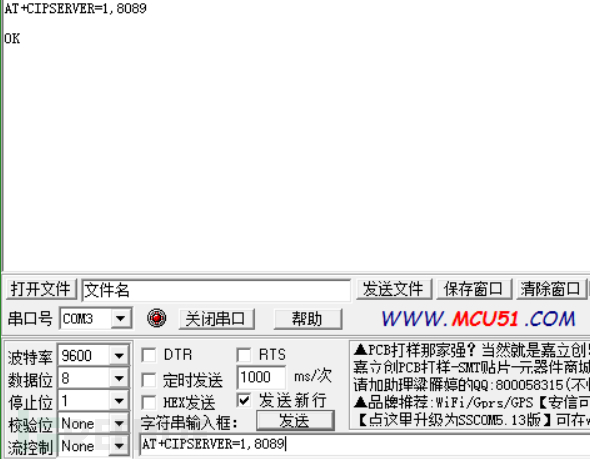The height and width of the screenshot is (459, 590).
Task: Click the OK response in receive window
Action: 12,39
